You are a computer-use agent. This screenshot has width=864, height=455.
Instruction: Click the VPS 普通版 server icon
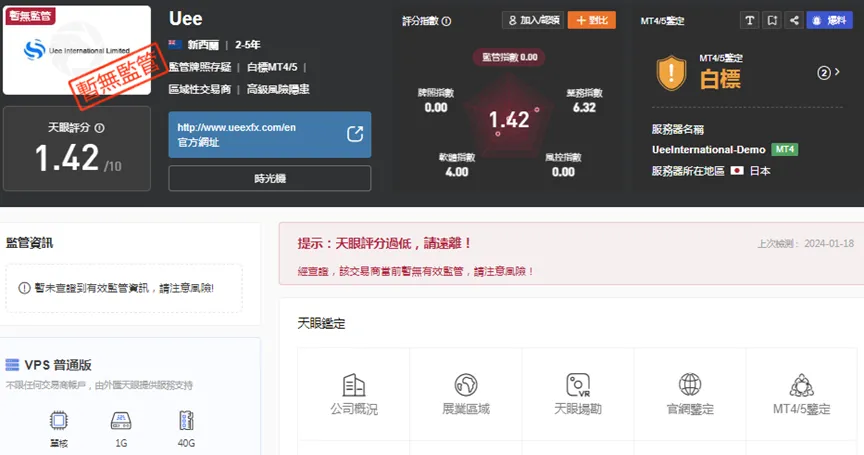point(12,365)
